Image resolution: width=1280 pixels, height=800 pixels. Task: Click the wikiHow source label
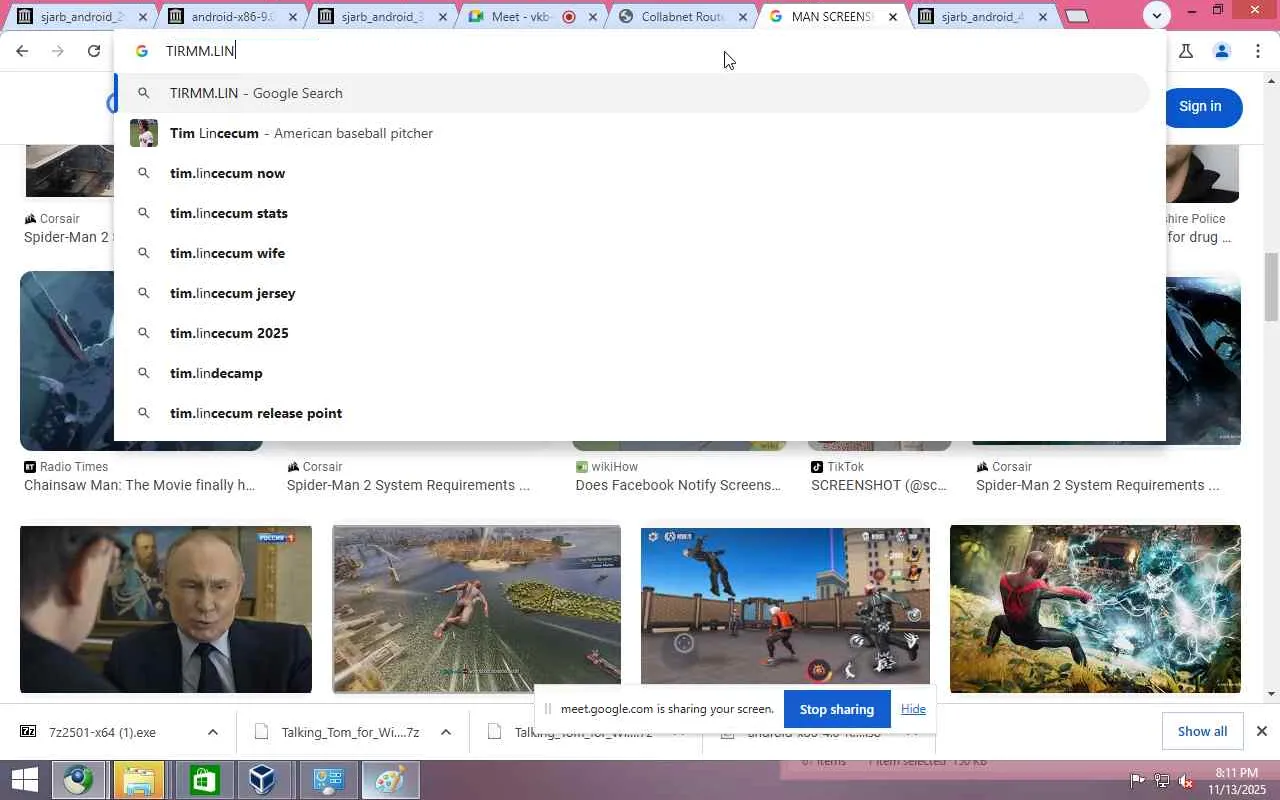(x=616, y=466)
